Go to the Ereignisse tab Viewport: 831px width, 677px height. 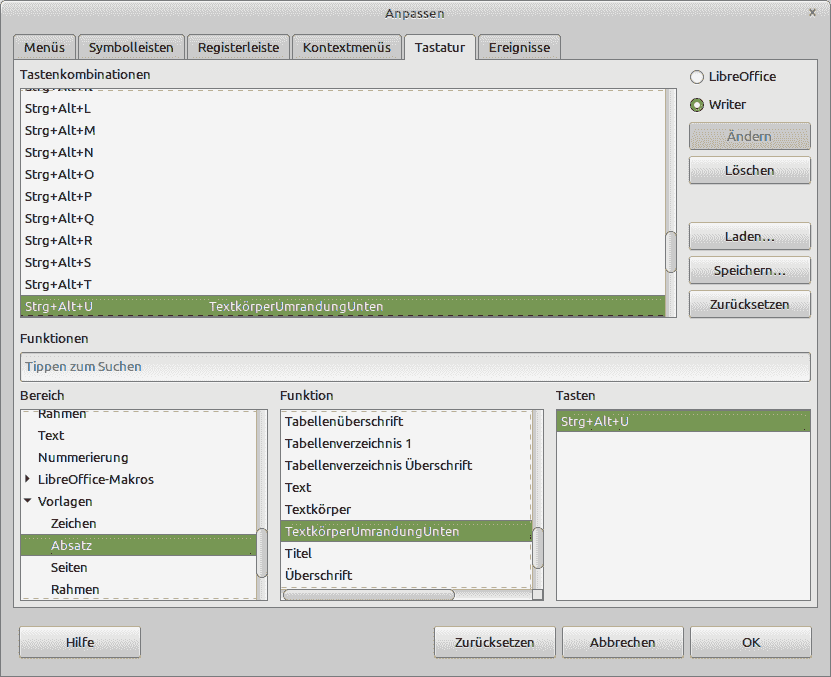click(x=519, y=47)
